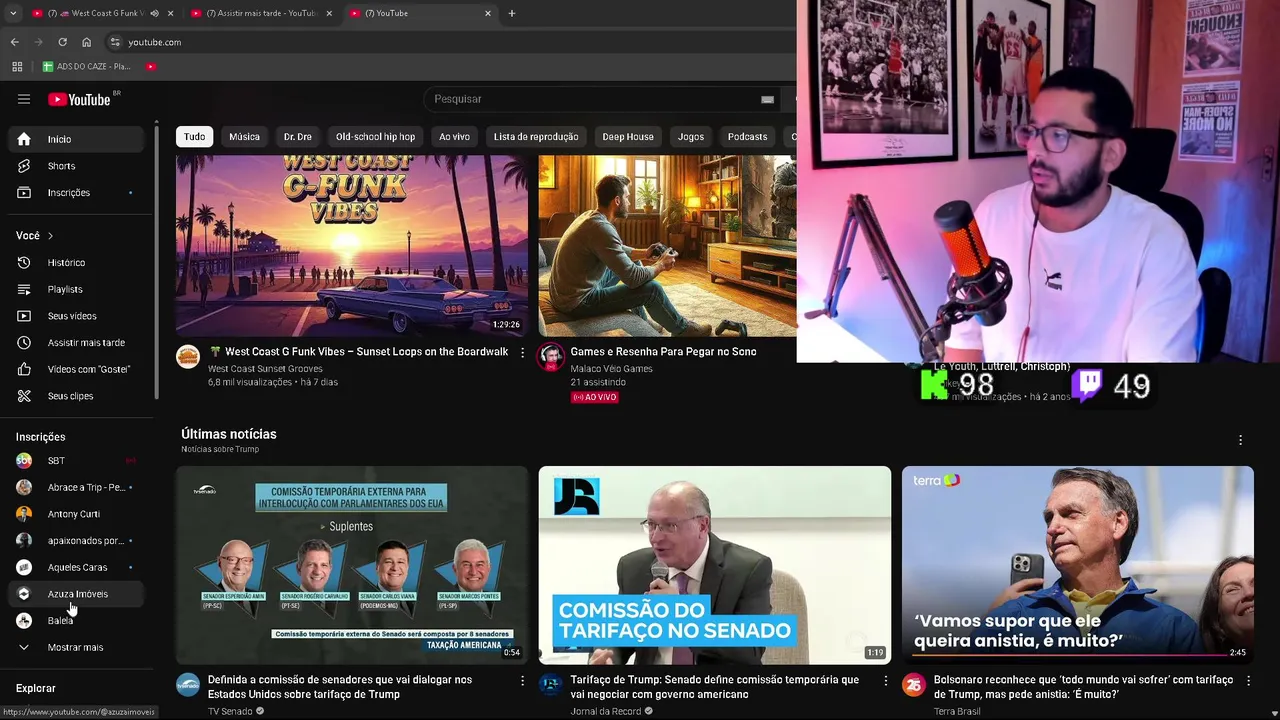Image resolution: width=1280 pixels, height=720 pixels.
Task: Select the Tudo filter chip
Action: click(x=194, y=137)
